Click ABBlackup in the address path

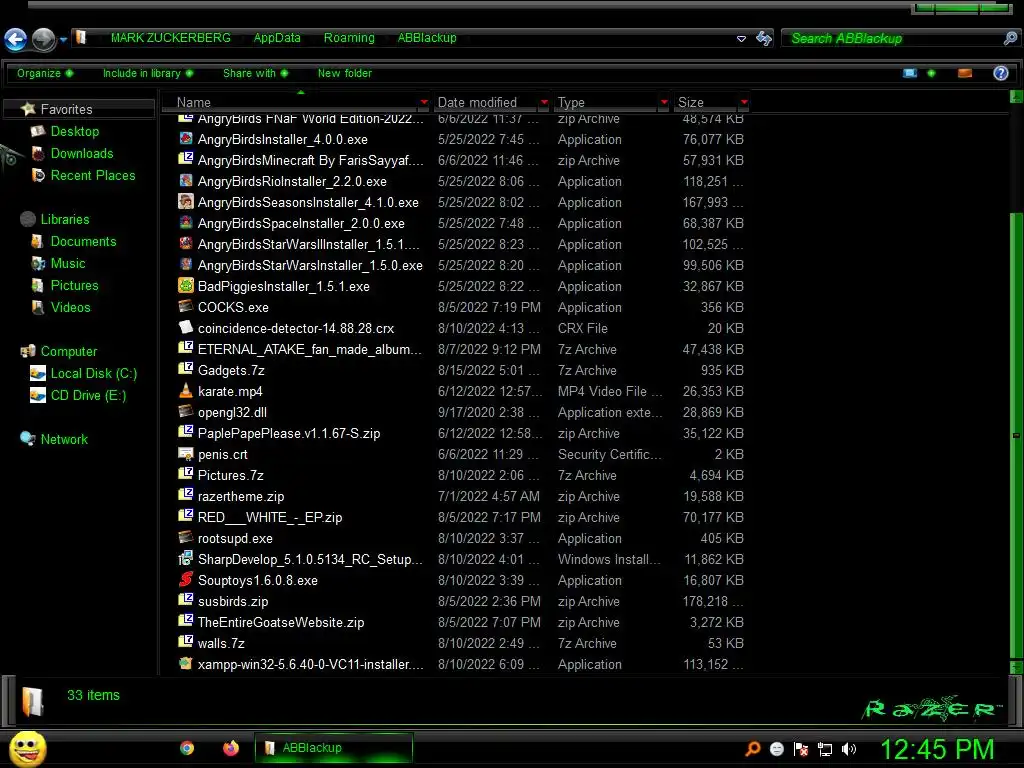(427, 38)
